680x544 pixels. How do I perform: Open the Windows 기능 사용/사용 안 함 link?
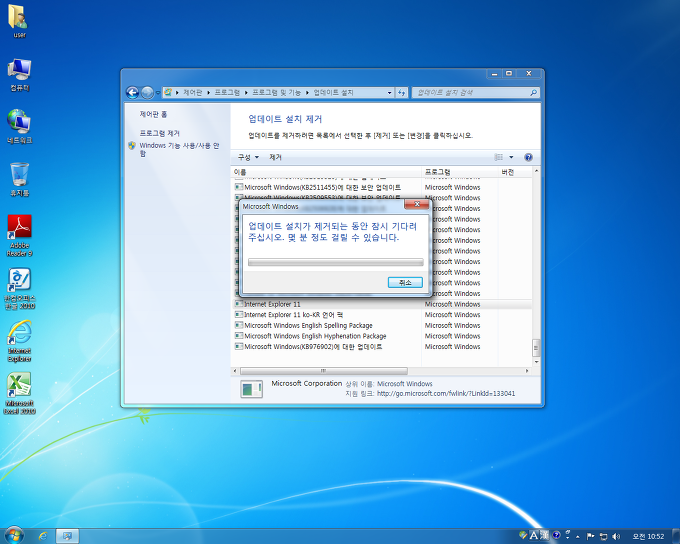pyautogui.click(x=179, y=149)
